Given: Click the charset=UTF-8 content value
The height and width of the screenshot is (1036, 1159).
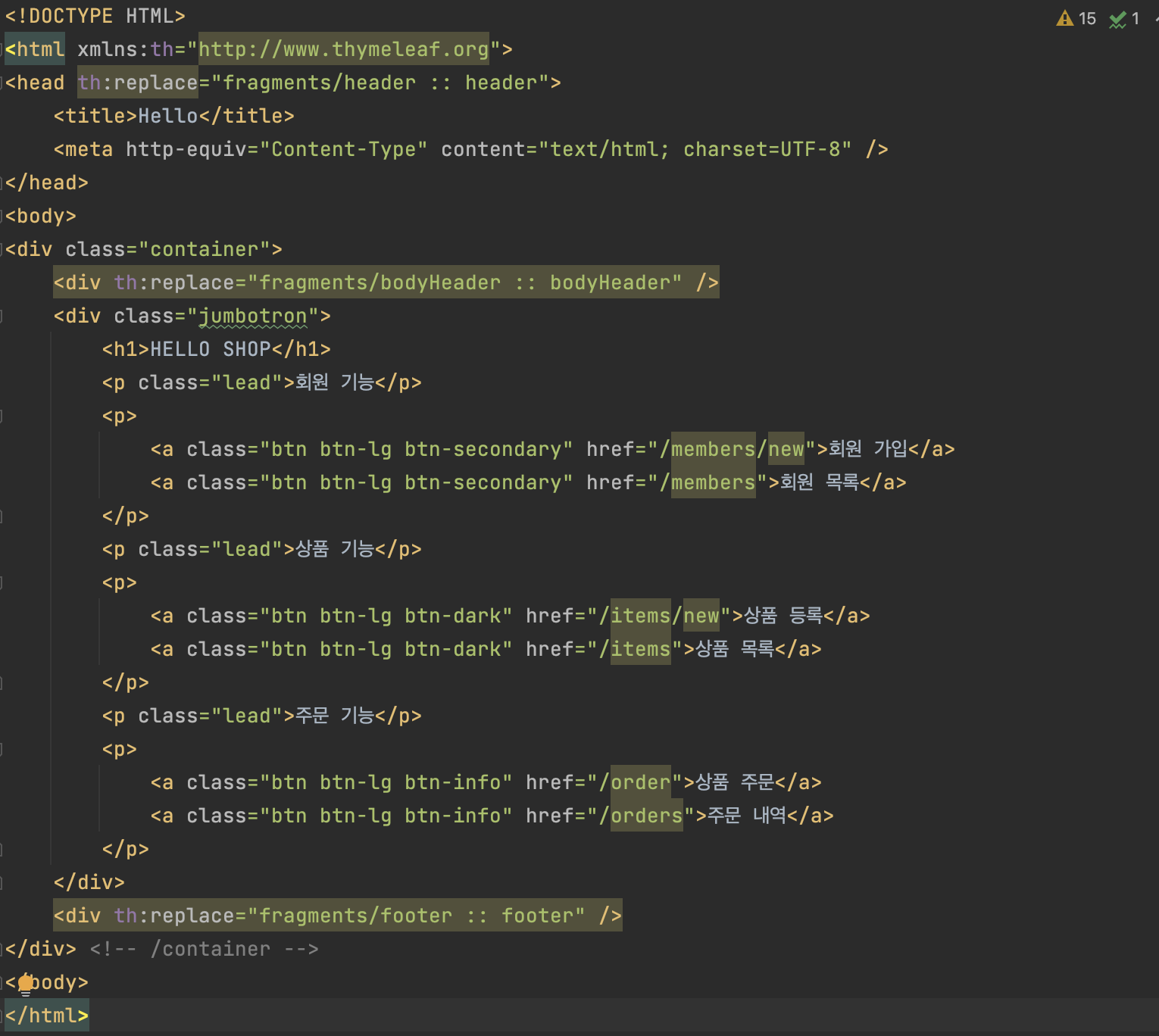Looking at the screenshot, I should pos(762,149).
